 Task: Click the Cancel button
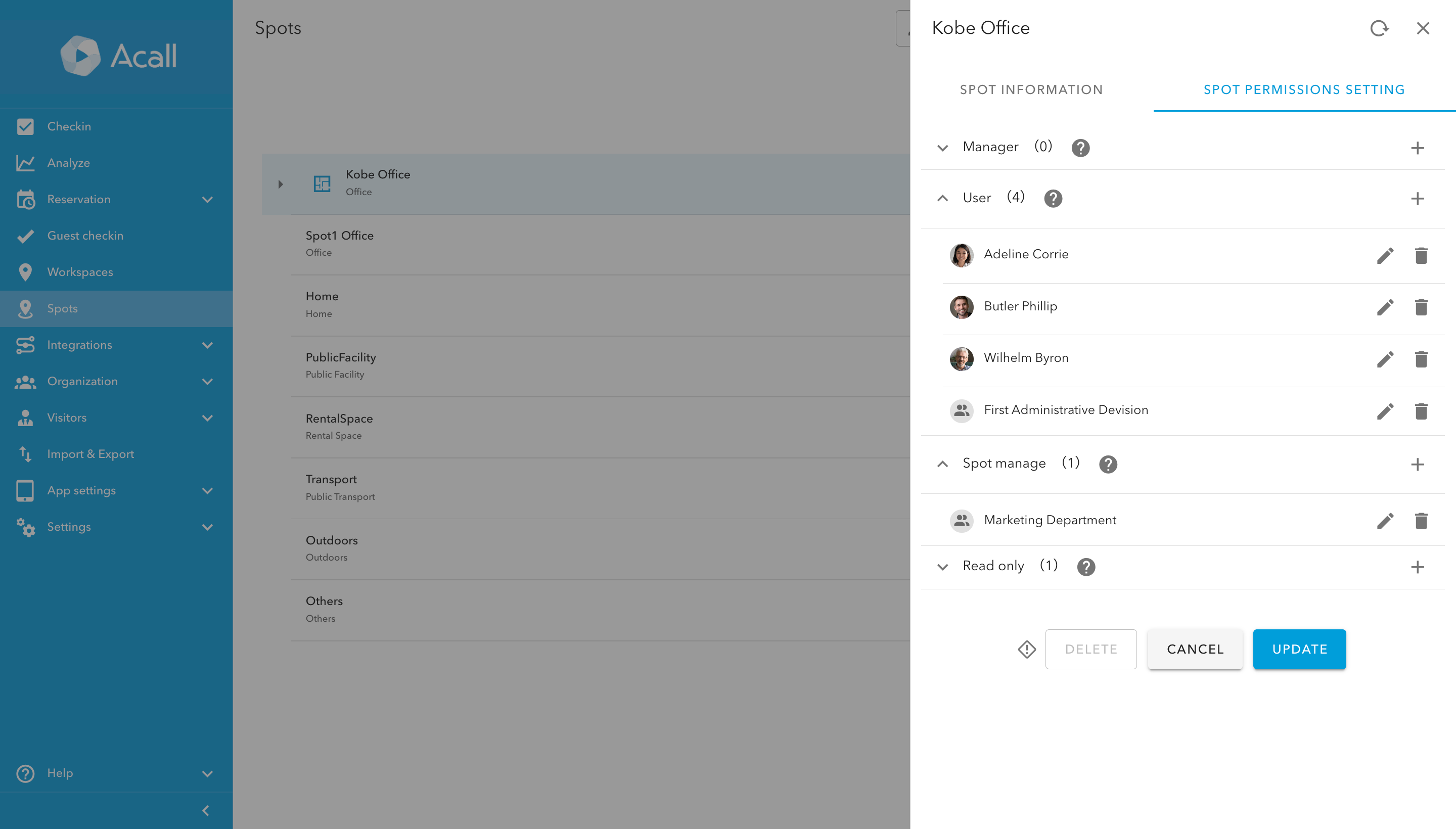tap(1195, 649)
